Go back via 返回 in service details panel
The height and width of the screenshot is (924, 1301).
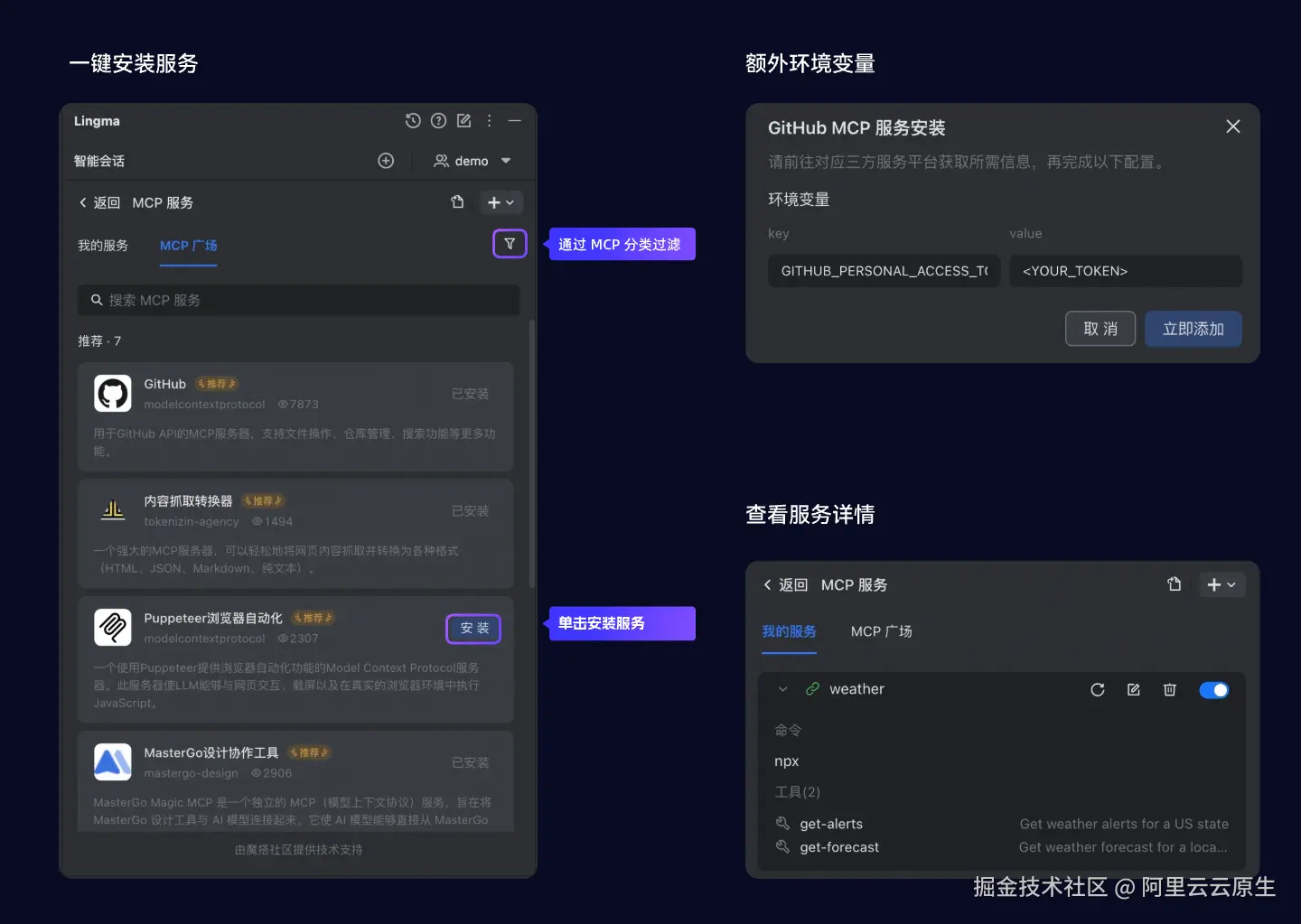tap(785, 585)
